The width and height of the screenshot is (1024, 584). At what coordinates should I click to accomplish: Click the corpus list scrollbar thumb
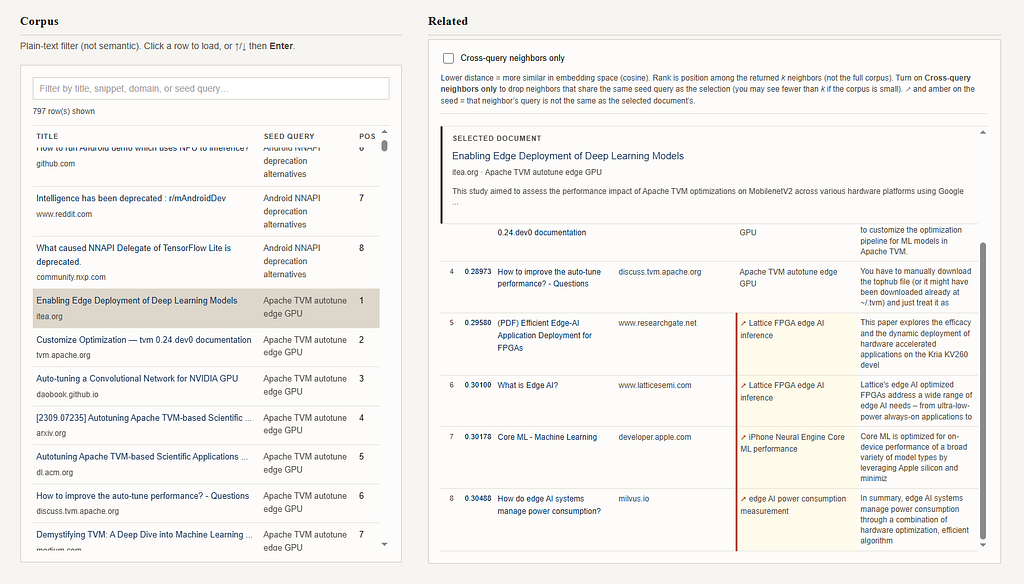384,146
